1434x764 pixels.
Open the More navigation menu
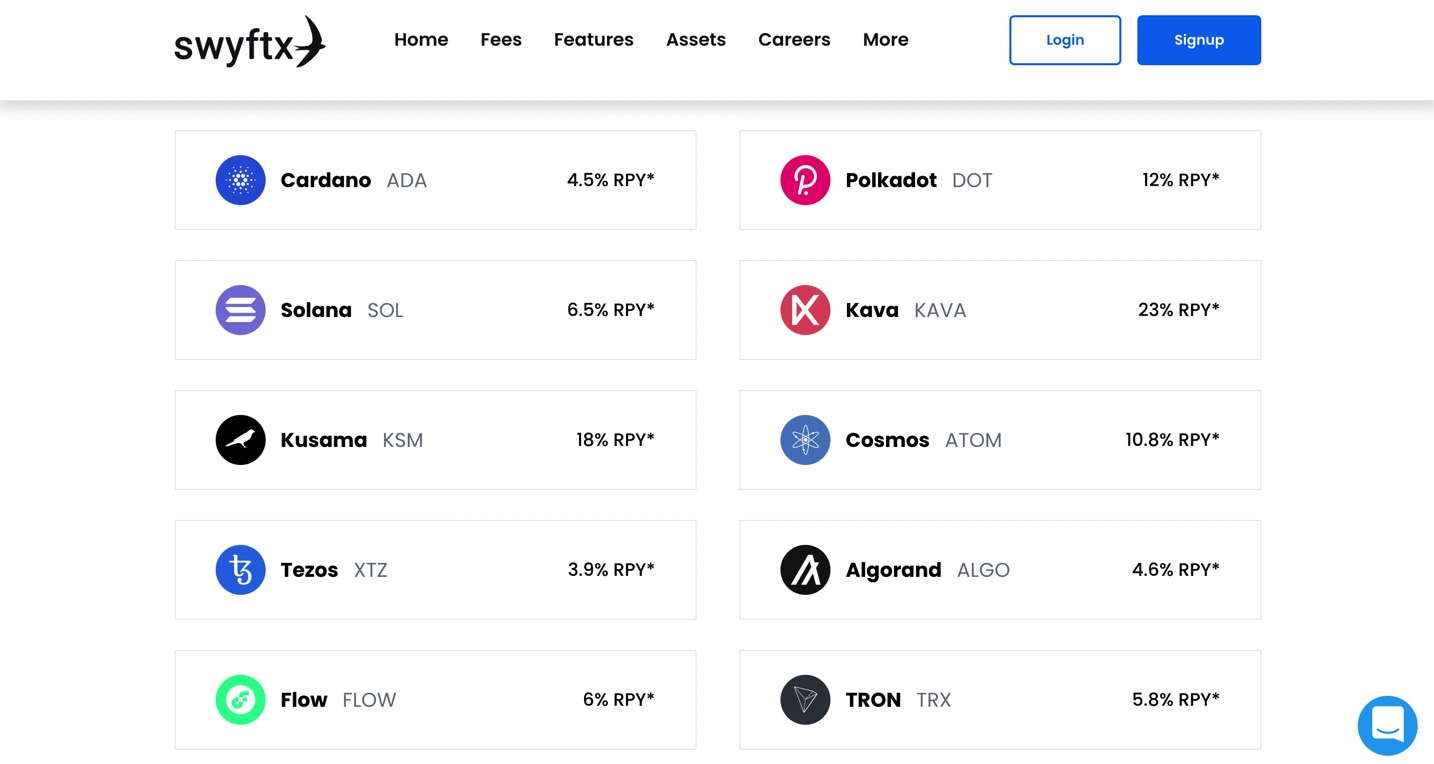885,40
